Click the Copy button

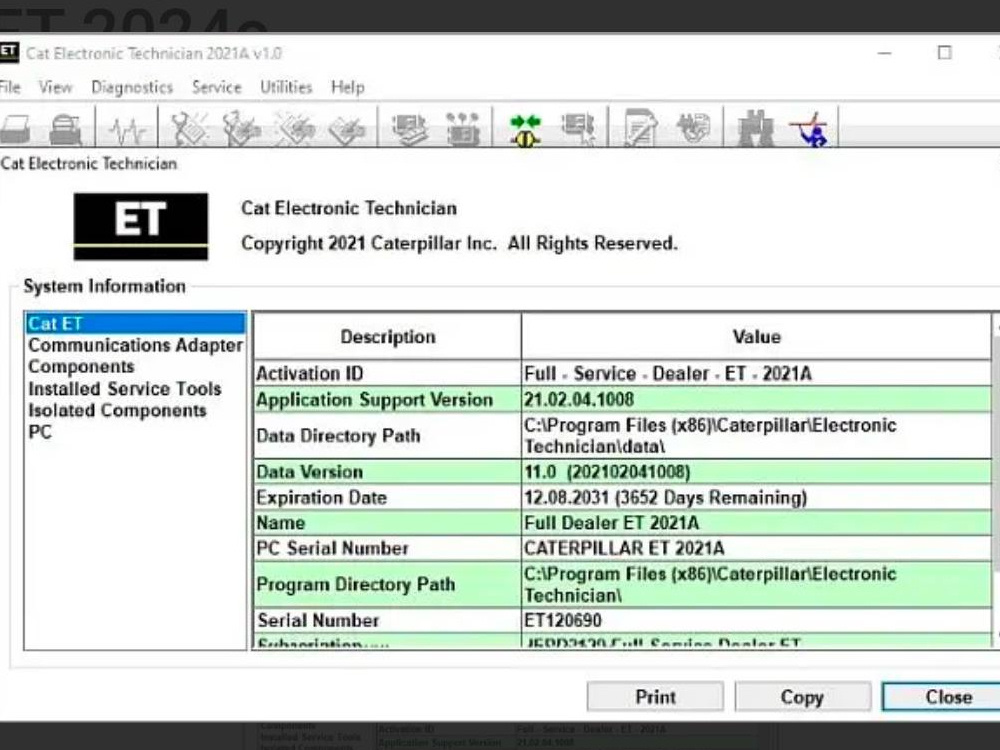tap(802, 696)
